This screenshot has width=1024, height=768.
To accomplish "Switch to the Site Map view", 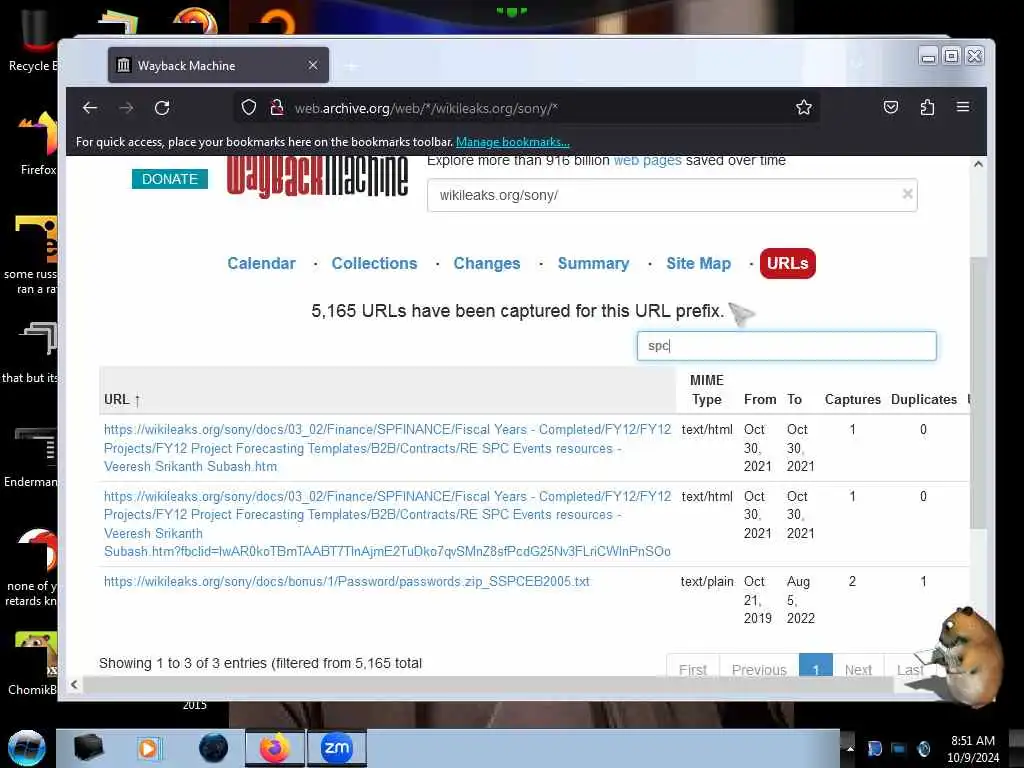I will click(698, 263).
